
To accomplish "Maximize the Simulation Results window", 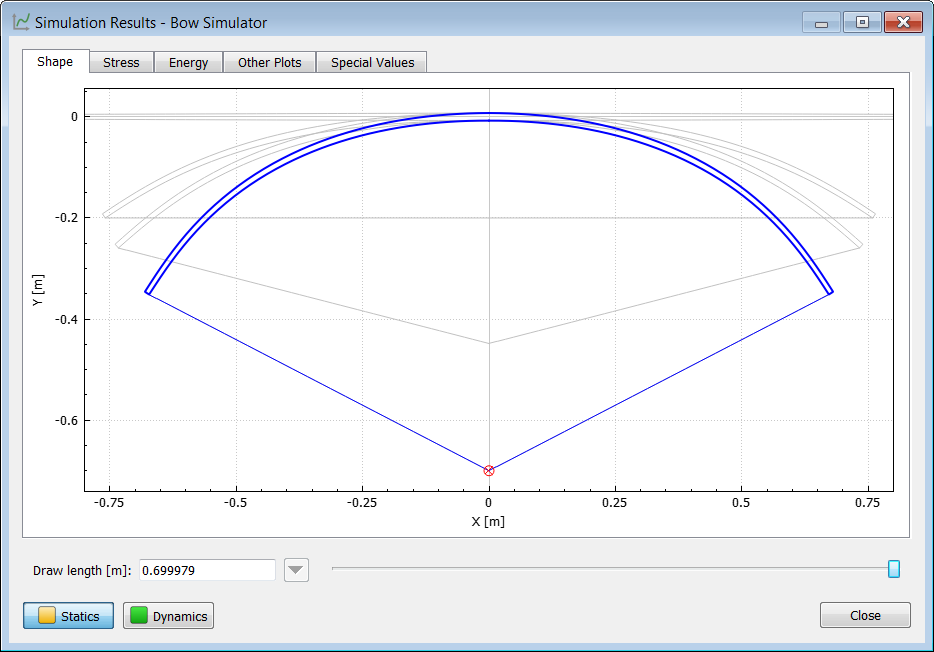I will coord(862,23).
